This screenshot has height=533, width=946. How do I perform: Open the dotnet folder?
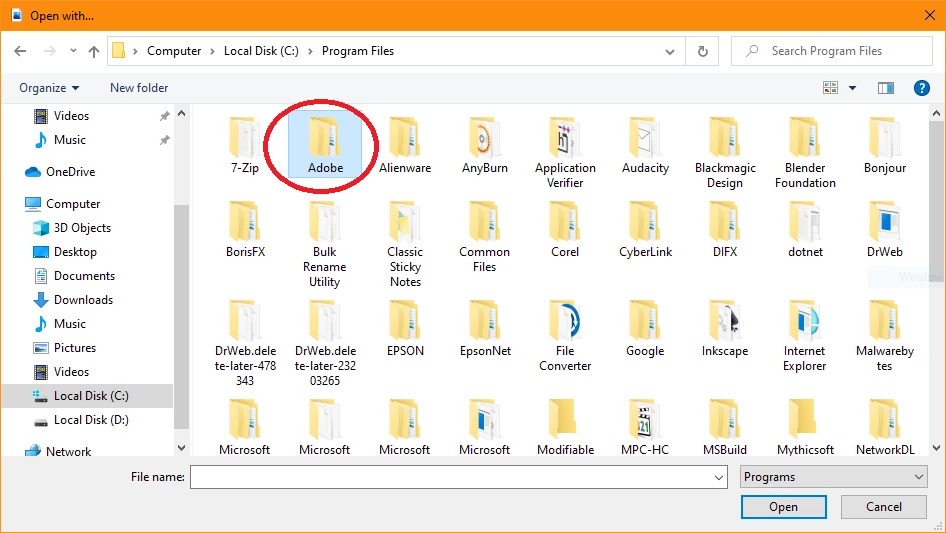point(805,230)
